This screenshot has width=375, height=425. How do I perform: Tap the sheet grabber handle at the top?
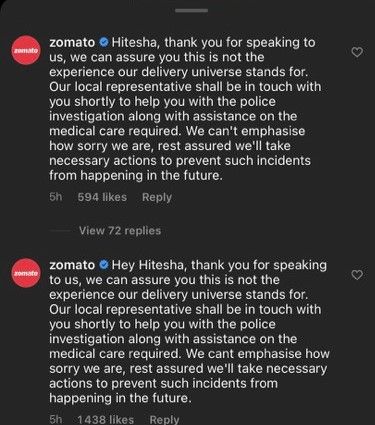coord(191,11)
